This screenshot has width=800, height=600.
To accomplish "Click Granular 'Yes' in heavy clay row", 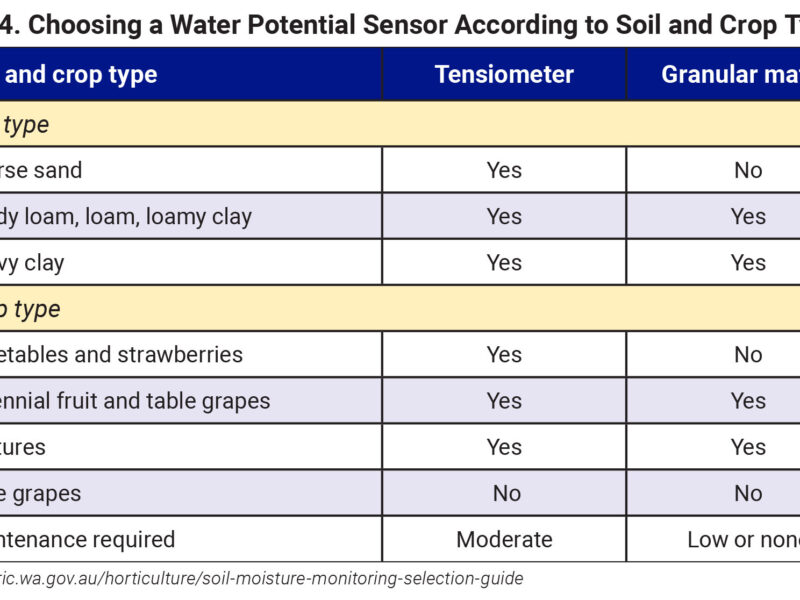I will pyautogui.click(x=748, y=262).
